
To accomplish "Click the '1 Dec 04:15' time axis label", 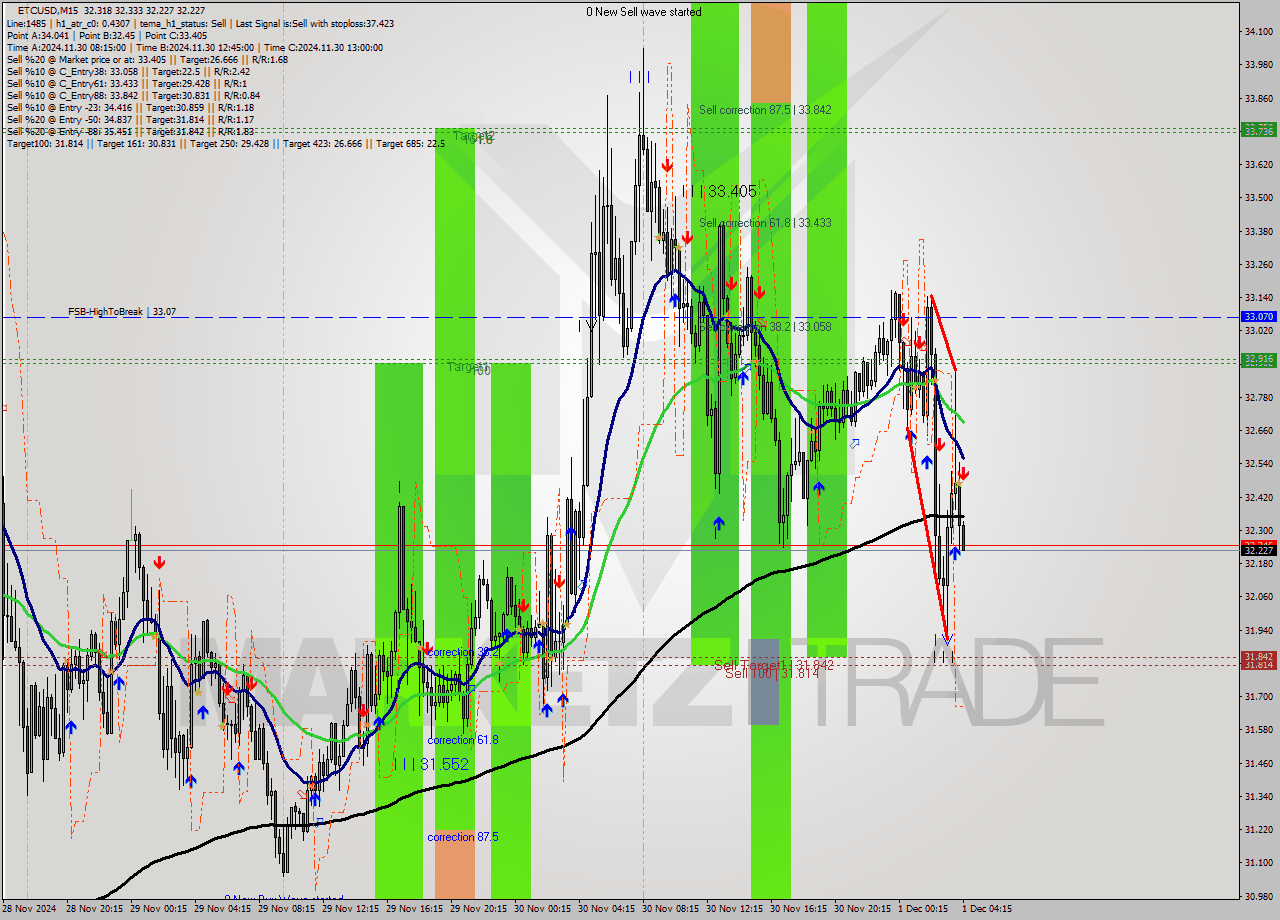I will (987, 909).
